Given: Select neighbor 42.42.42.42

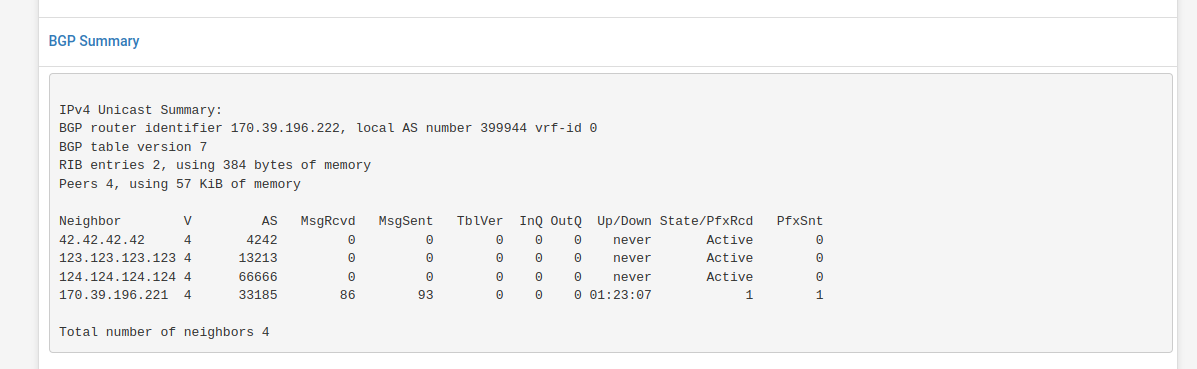Looking at the screenshot, I should tap(102, 240).
